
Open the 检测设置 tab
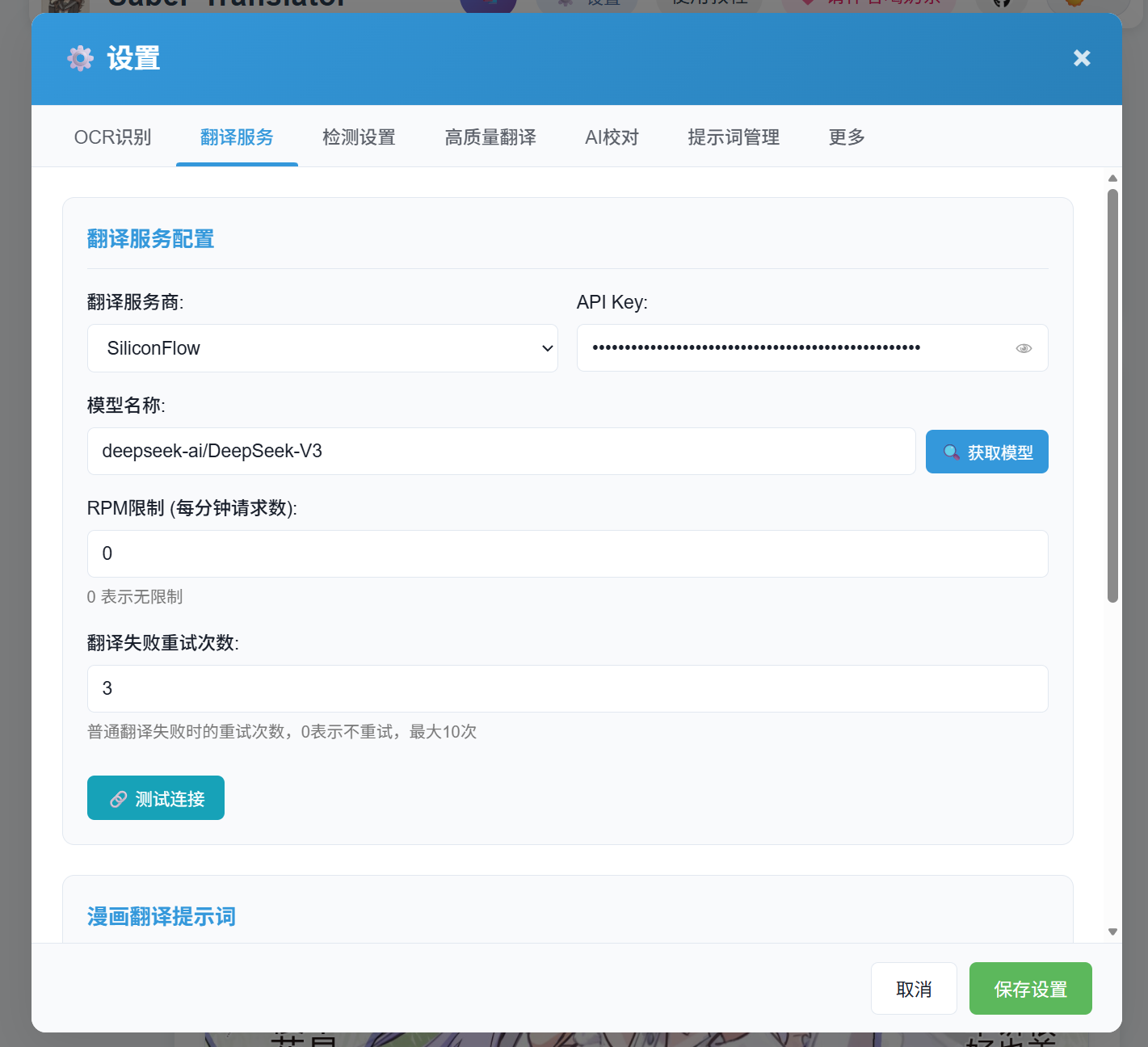pos(359,137)
